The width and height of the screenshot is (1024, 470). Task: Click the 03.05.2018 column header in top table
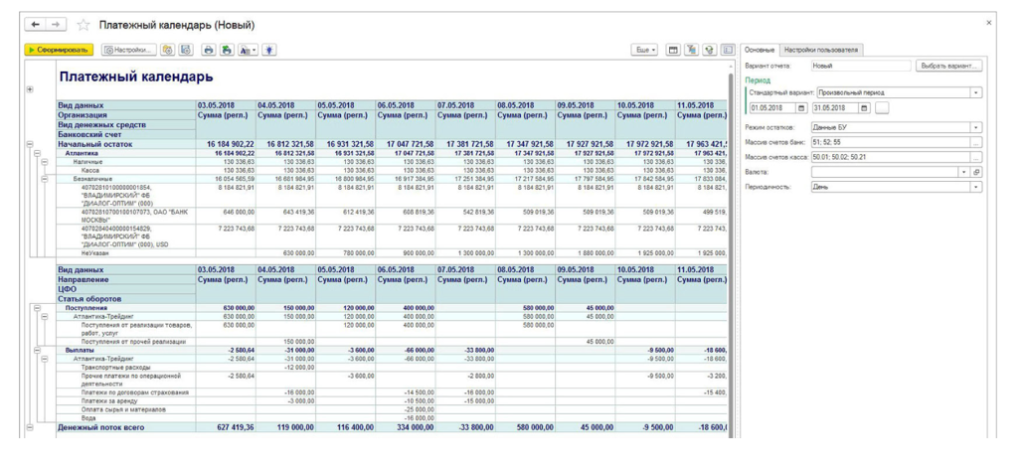coord(225,105)
